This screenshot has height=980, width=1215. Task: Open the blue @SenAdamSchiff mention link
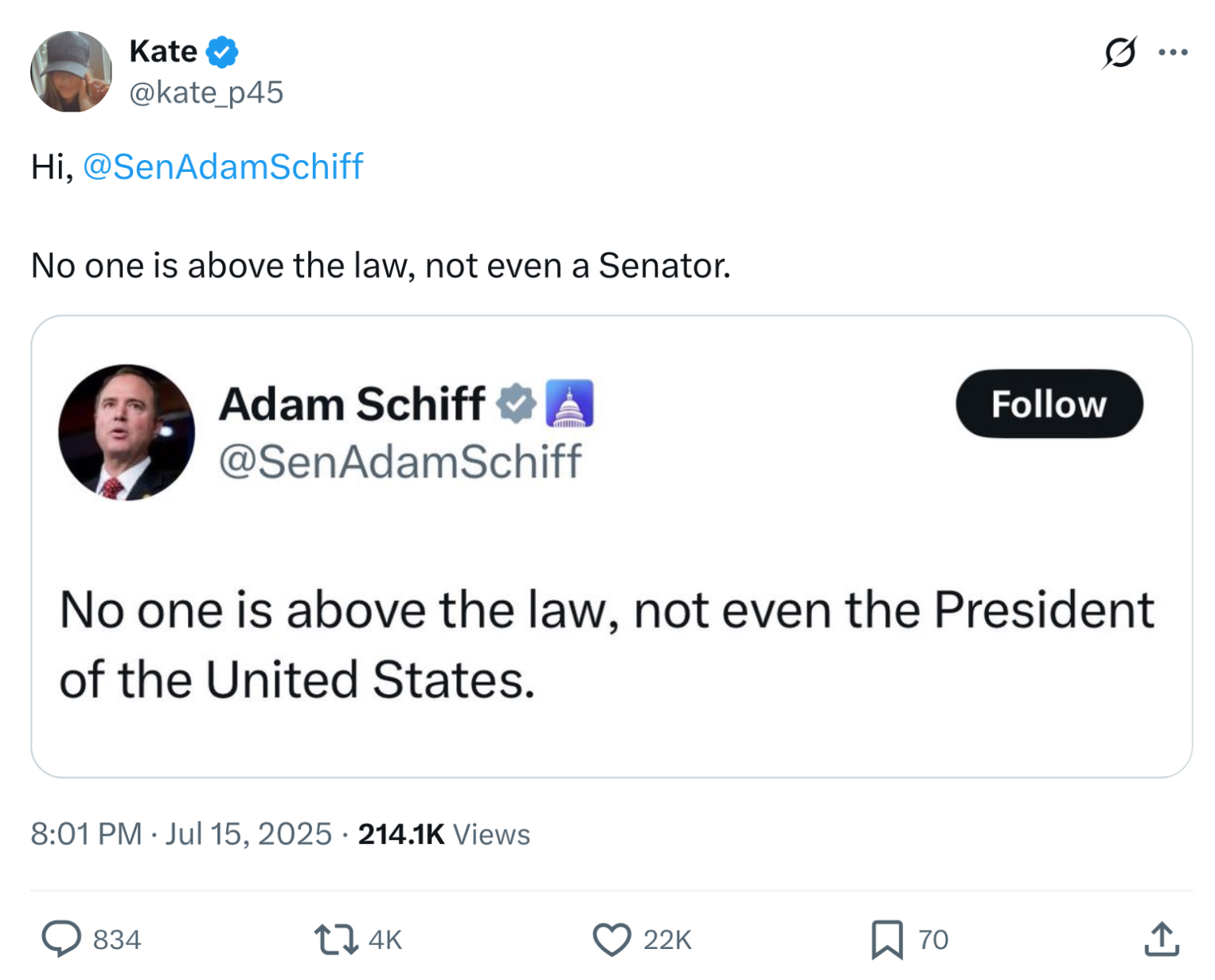pyautogui.click(x=223, y=167)
